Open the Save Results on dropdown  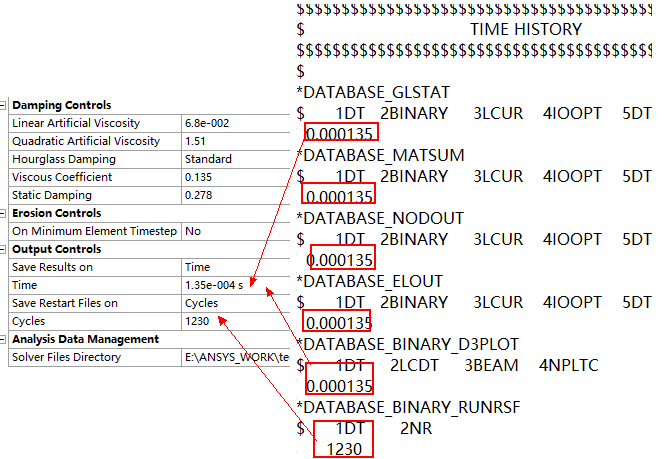[229, 267]
